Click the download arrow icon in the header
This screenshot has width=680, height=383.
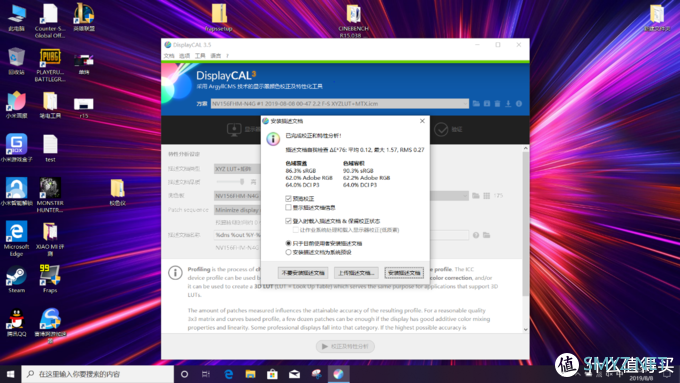(x=508, y=104)
